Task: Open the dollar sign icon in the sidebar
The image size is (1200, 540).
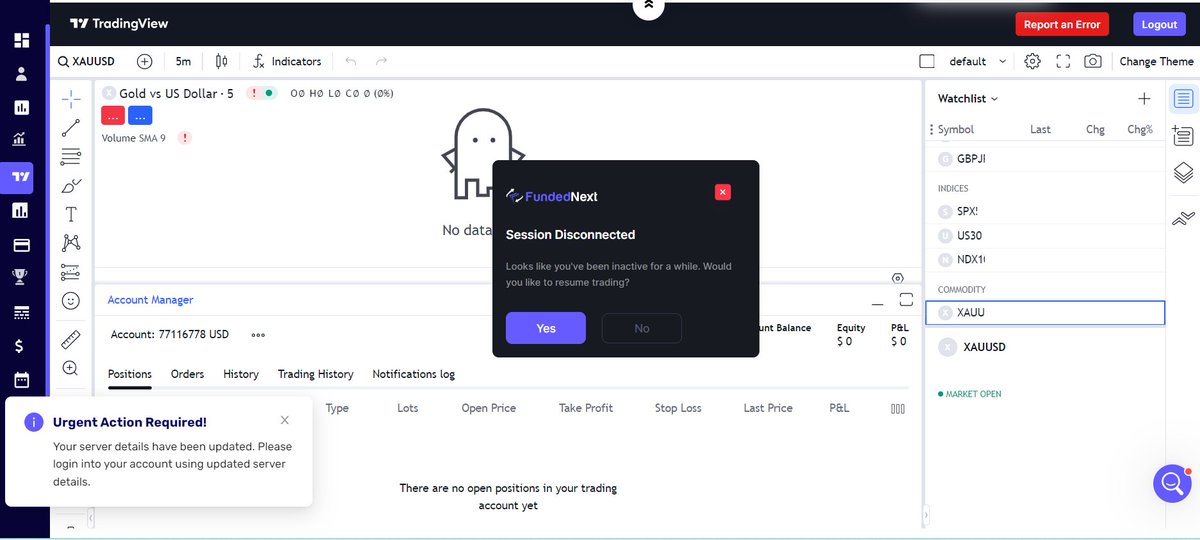Action: (21, 346)
